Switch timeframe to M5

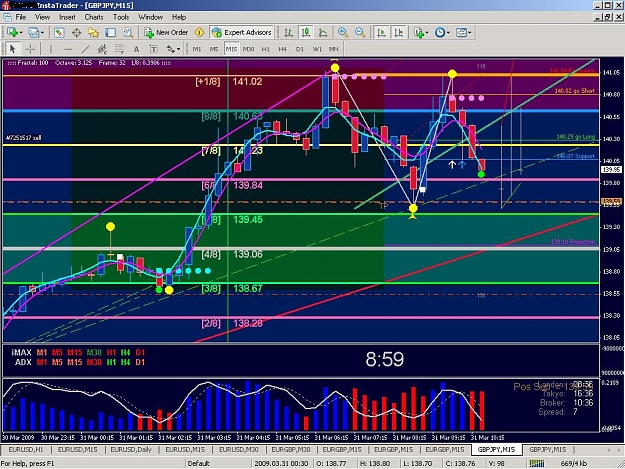pyautogui.click(x=214, y=49)
